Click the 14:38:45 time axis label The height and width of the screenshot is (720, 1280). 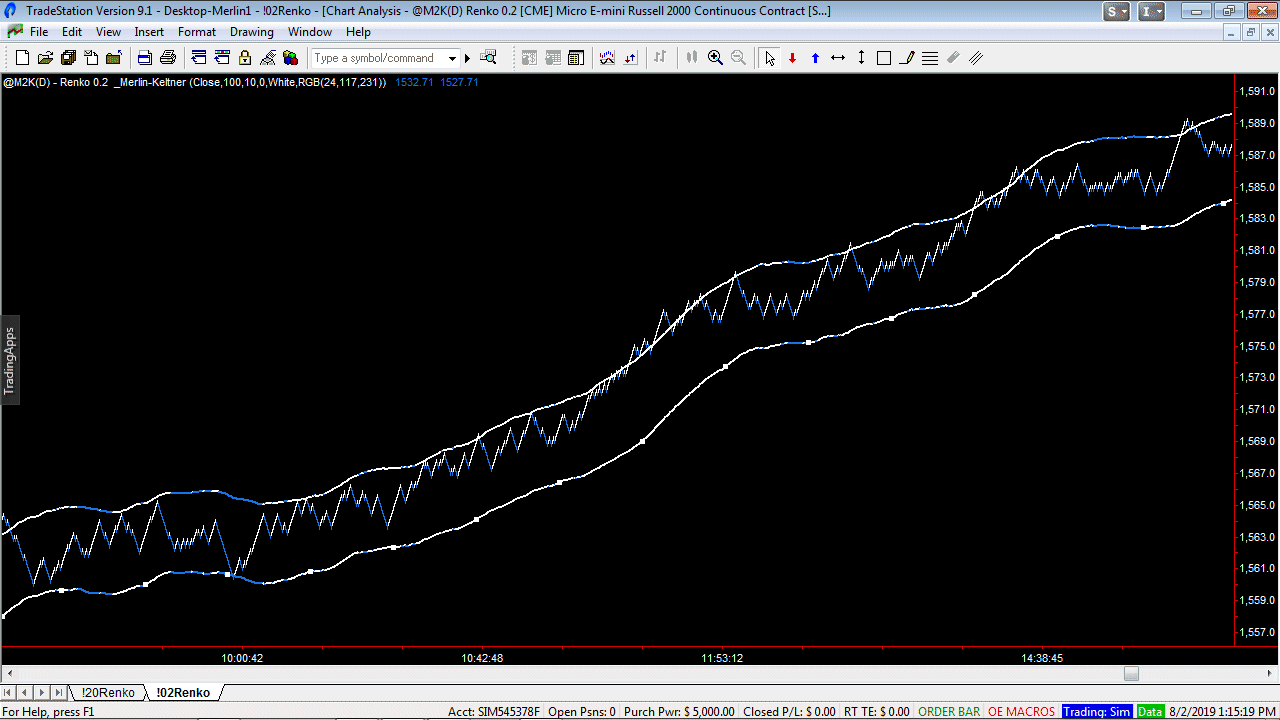[1042, 658]
